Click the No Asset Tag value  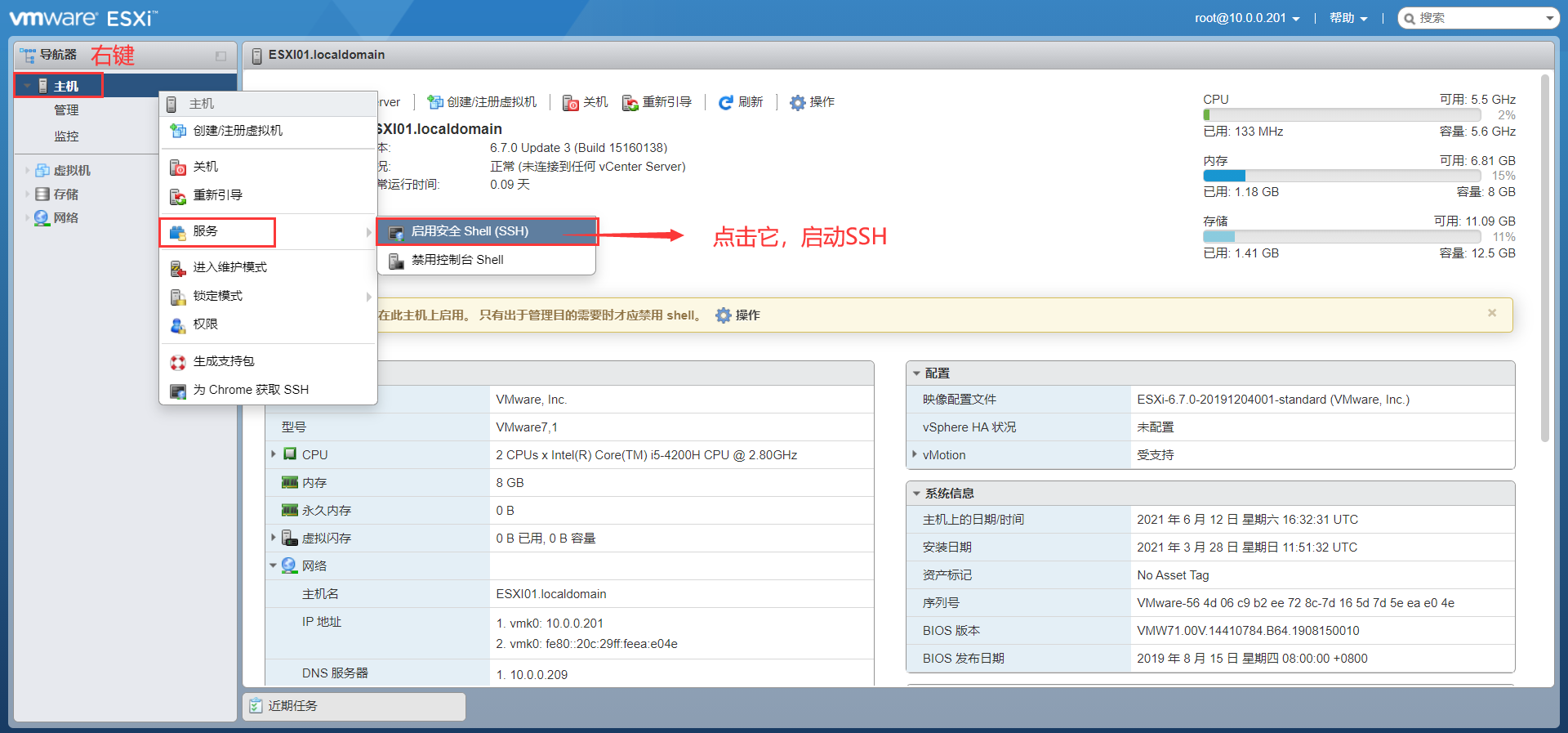point(1173,575)
